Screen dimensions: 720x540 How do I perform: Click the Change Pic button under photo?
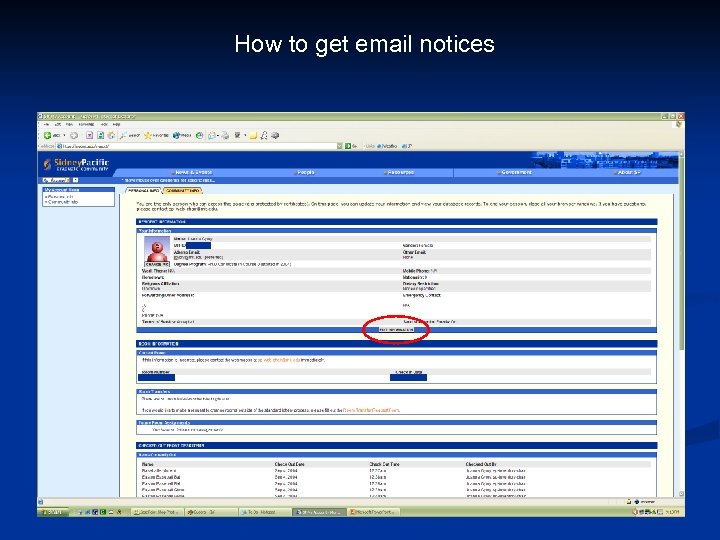click(157, 264)
